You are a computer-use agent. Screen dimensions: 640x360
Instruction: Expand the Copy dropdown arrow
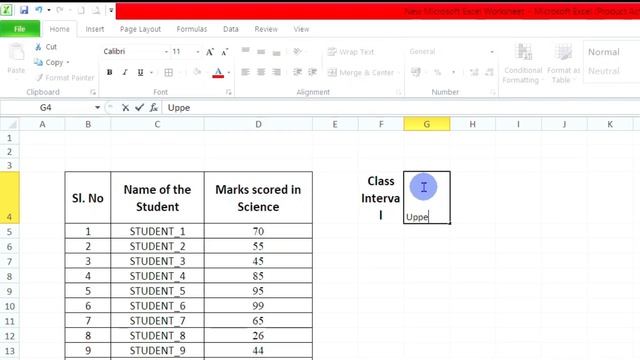click(x=68, y=62)
